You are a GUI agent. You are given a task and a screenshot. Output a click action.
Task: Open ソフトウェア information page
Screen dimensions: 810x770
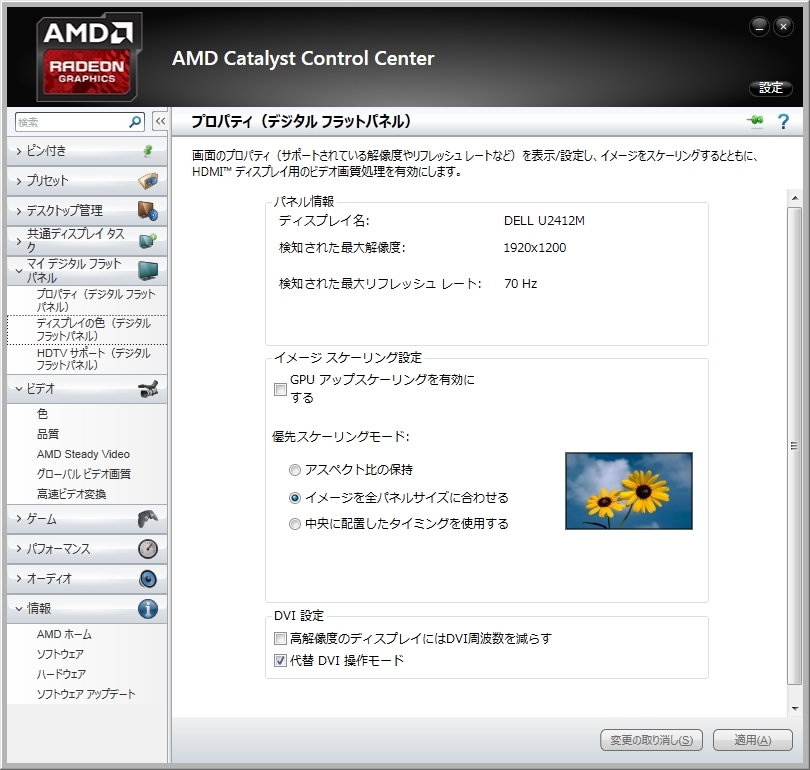point(60,654)
